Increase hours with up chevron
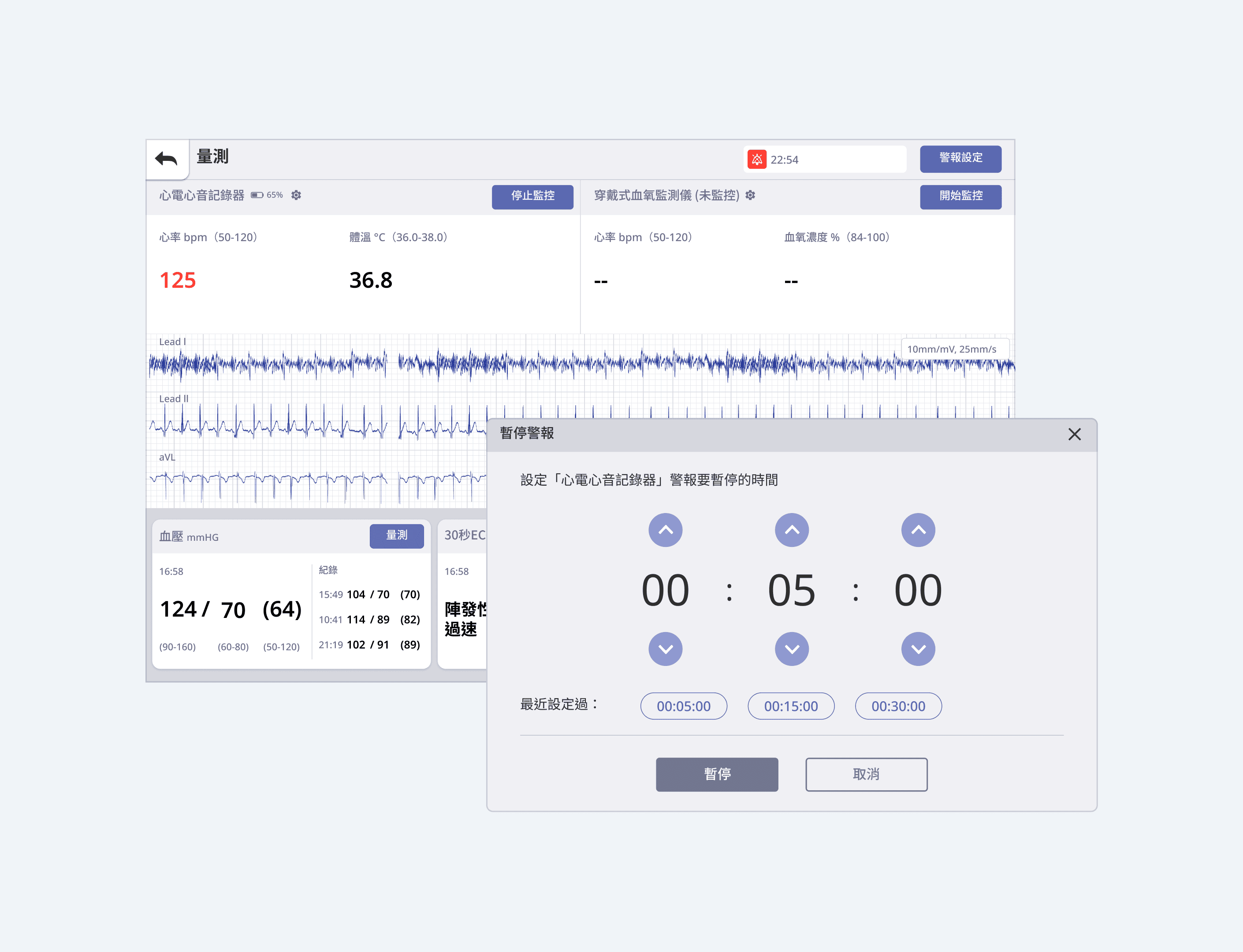 tap(666, 530)
